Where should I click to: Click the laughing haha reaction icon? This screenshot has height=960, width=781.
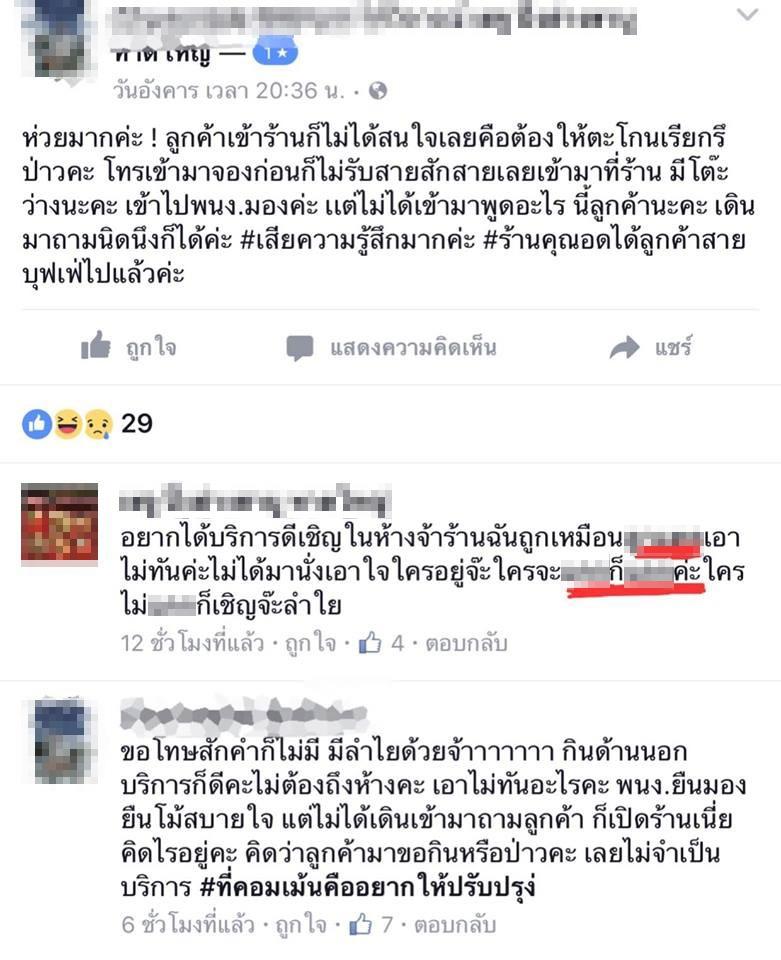[x=67, y=424]
